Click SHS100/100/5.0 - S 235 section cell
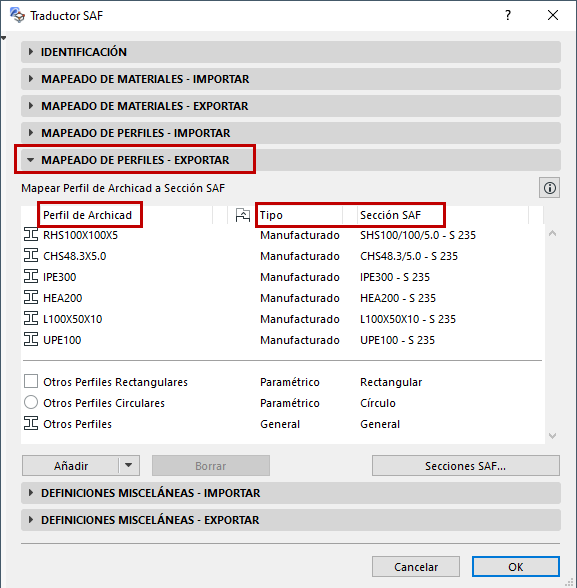The height and width of the screenshot is (588, 577). click(418, 235)
